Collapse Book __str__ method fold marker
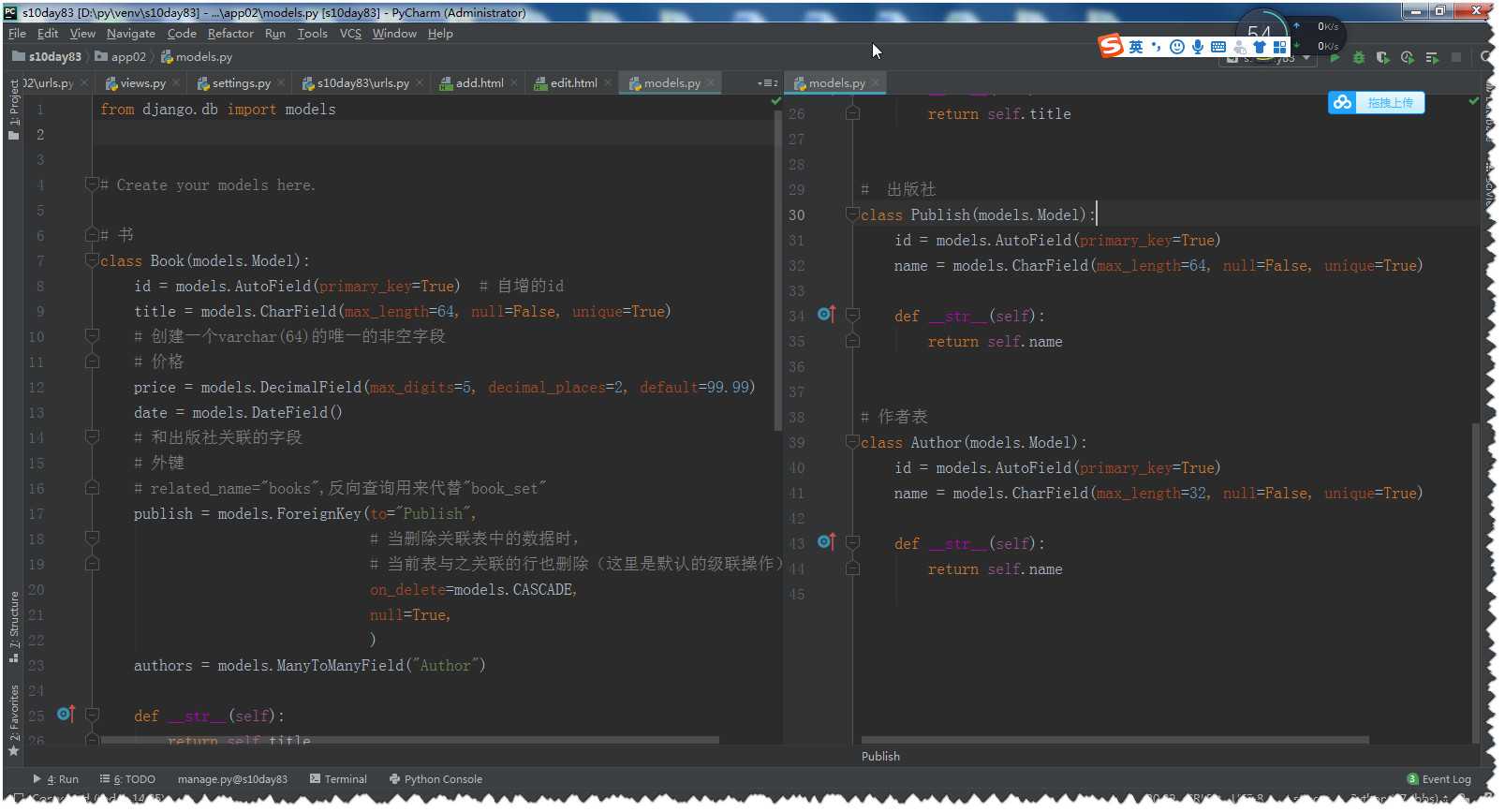This screenshot has height=812, width=1505. click(x=92, y=715)
